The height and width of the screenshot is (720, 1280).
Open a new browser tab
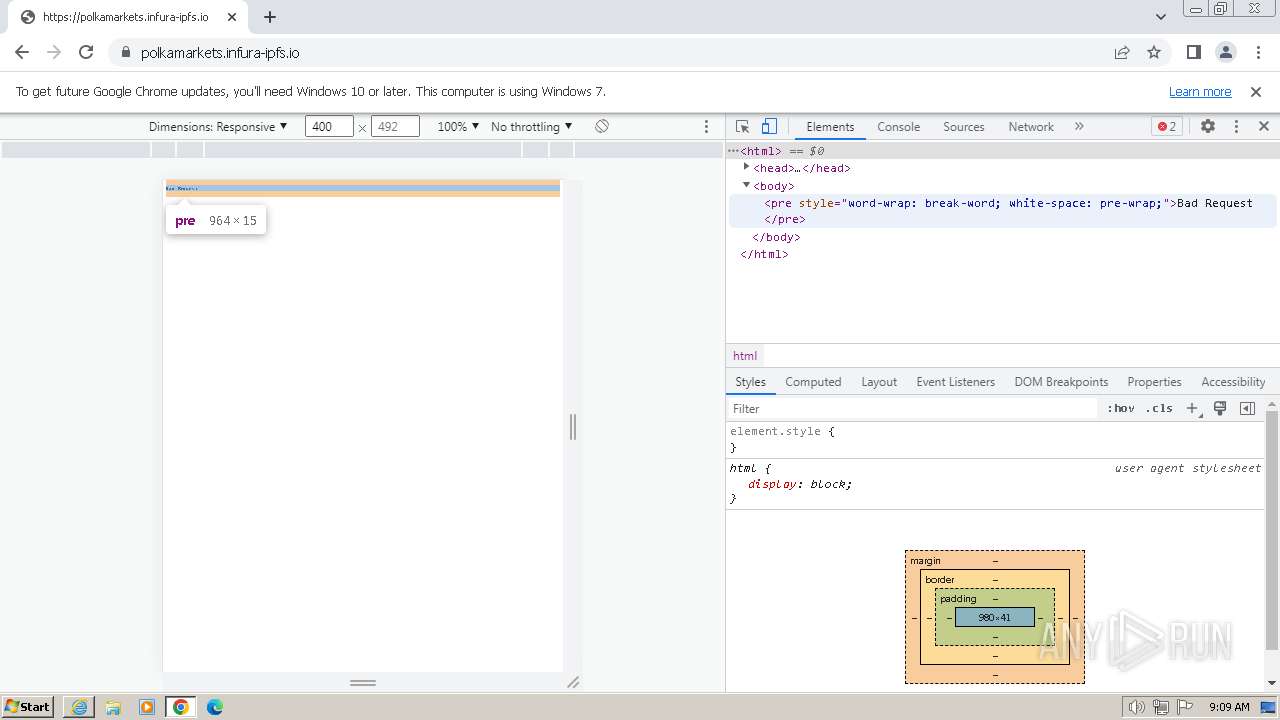tap(270, 17)
